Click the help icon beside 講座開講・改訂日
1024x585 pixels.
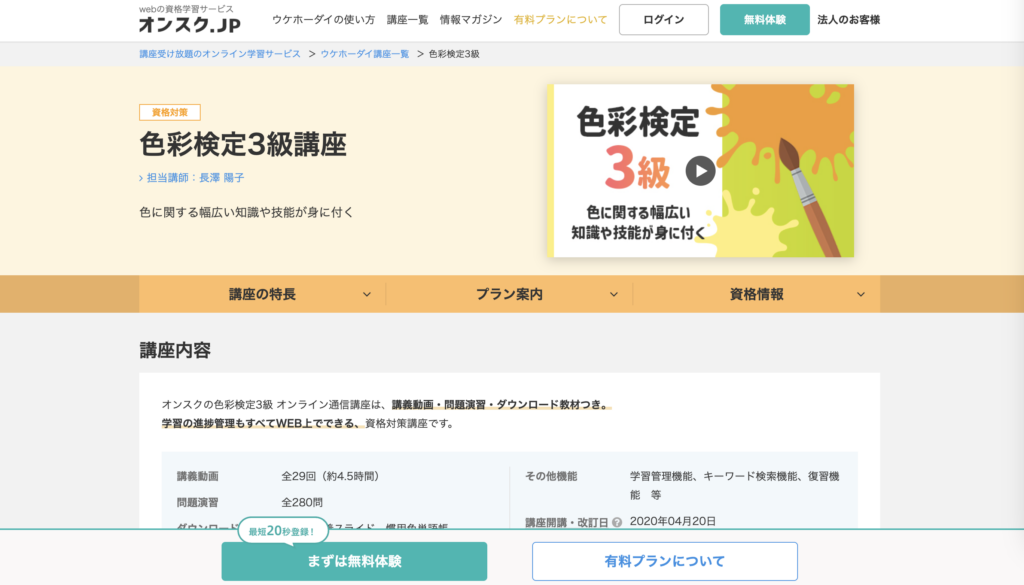[617, 522]
